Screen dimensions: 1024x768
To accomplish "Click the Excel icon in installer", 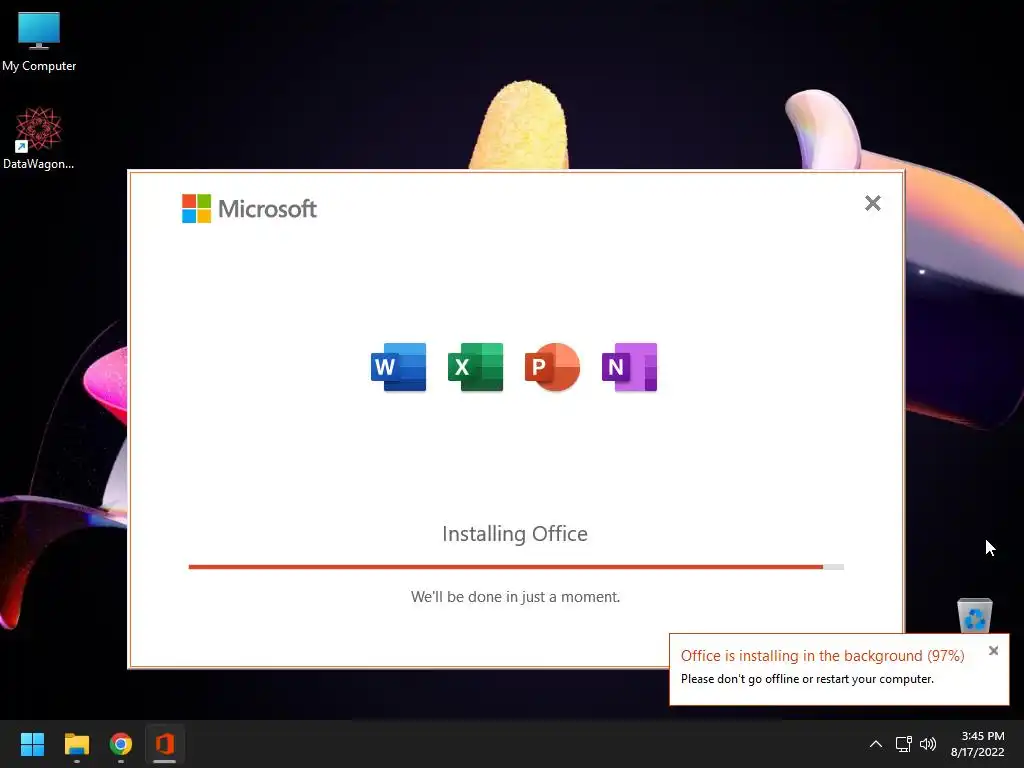I will (x=475, y=367).
